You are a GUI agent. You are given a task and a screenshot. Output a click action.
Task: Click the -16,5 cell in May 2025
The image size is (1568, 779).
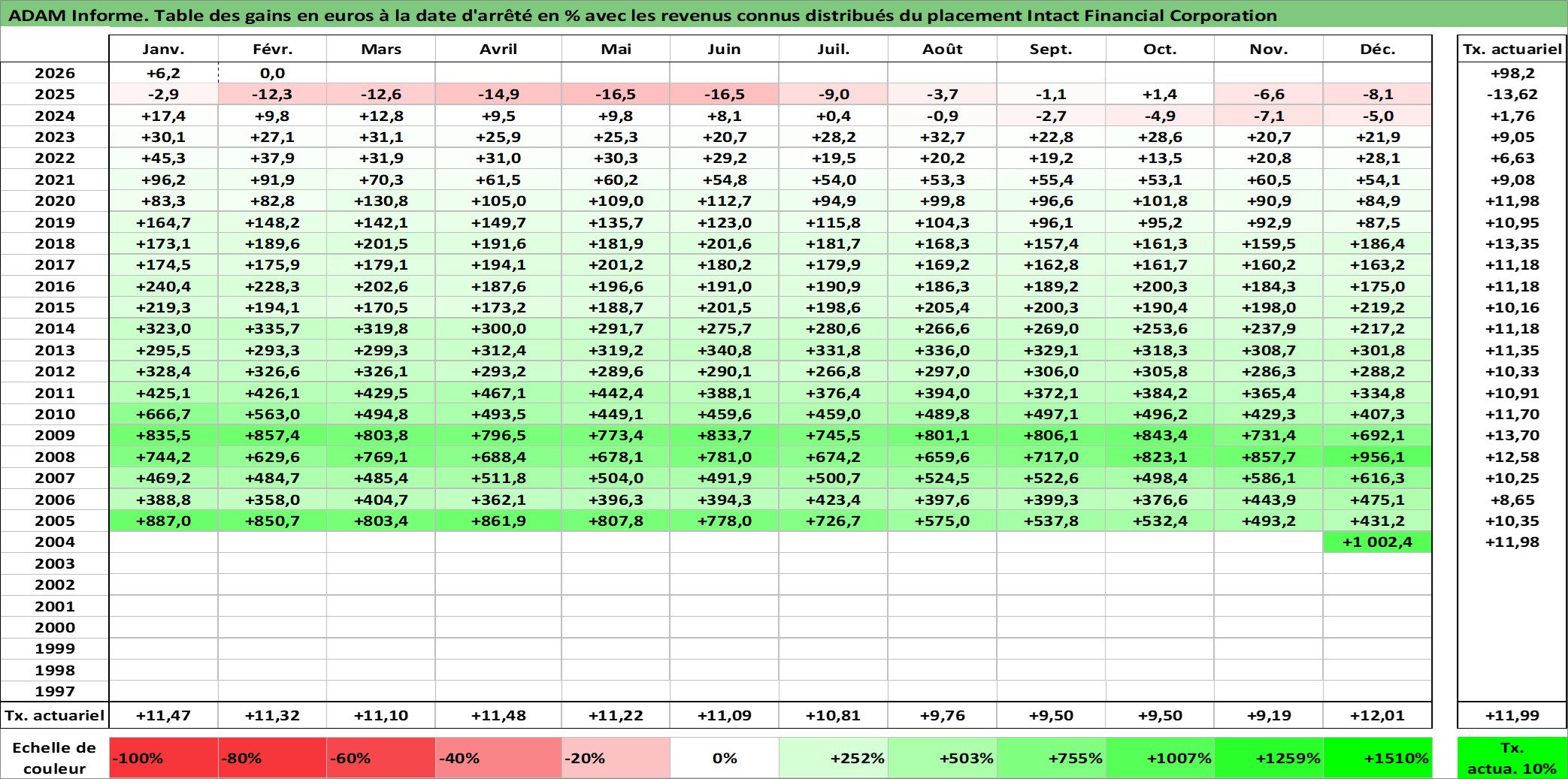[x=616, y=94]
